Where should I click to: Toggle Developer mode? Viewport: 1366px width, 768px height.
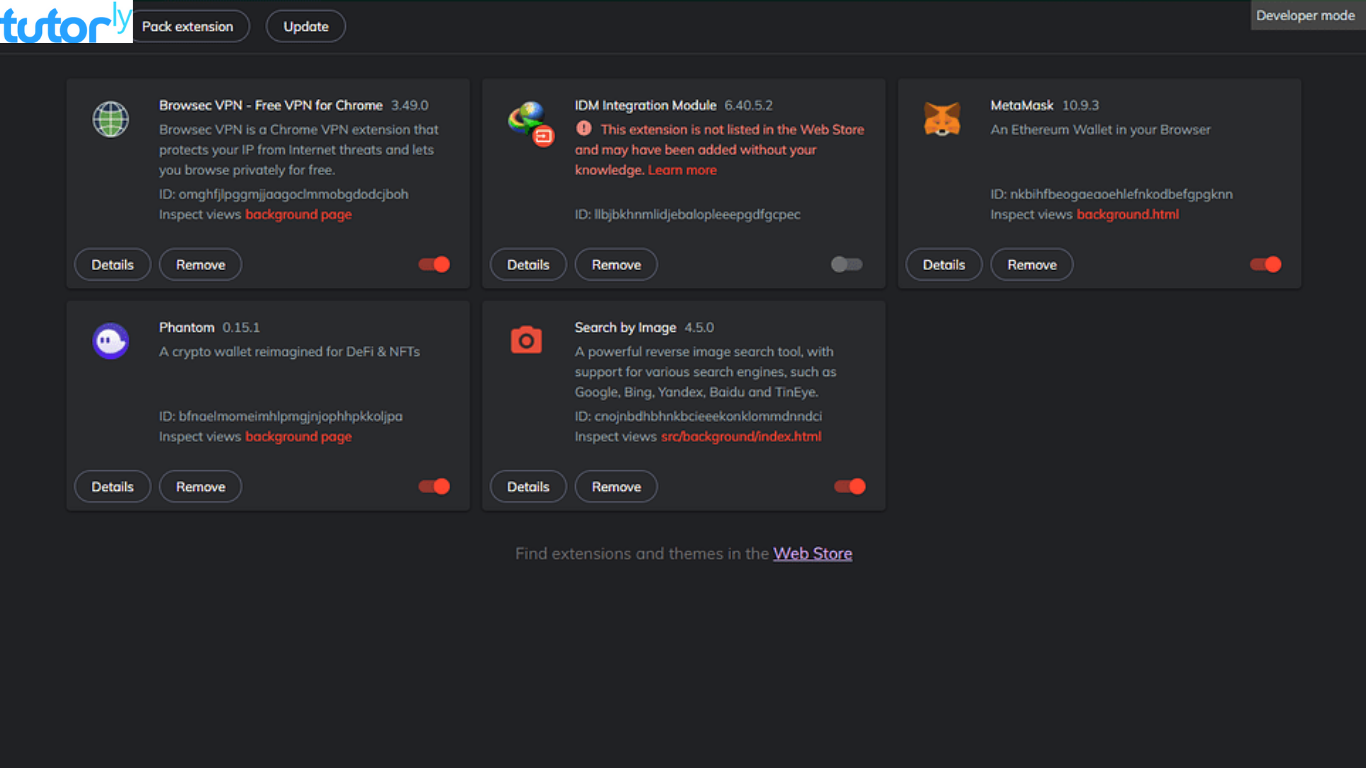1304,15
